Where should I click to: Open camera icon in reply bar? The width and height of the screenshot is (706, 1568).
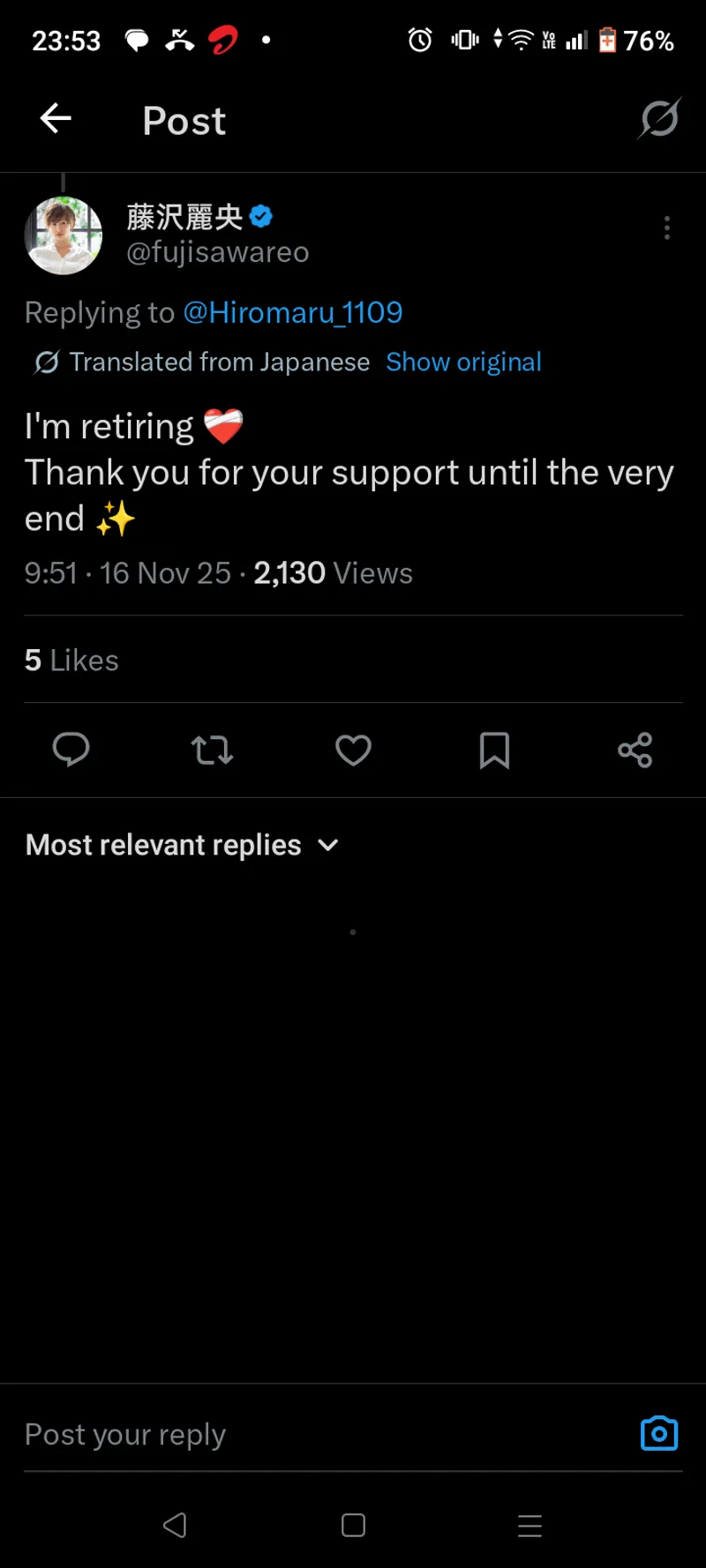coord(658,1434)
